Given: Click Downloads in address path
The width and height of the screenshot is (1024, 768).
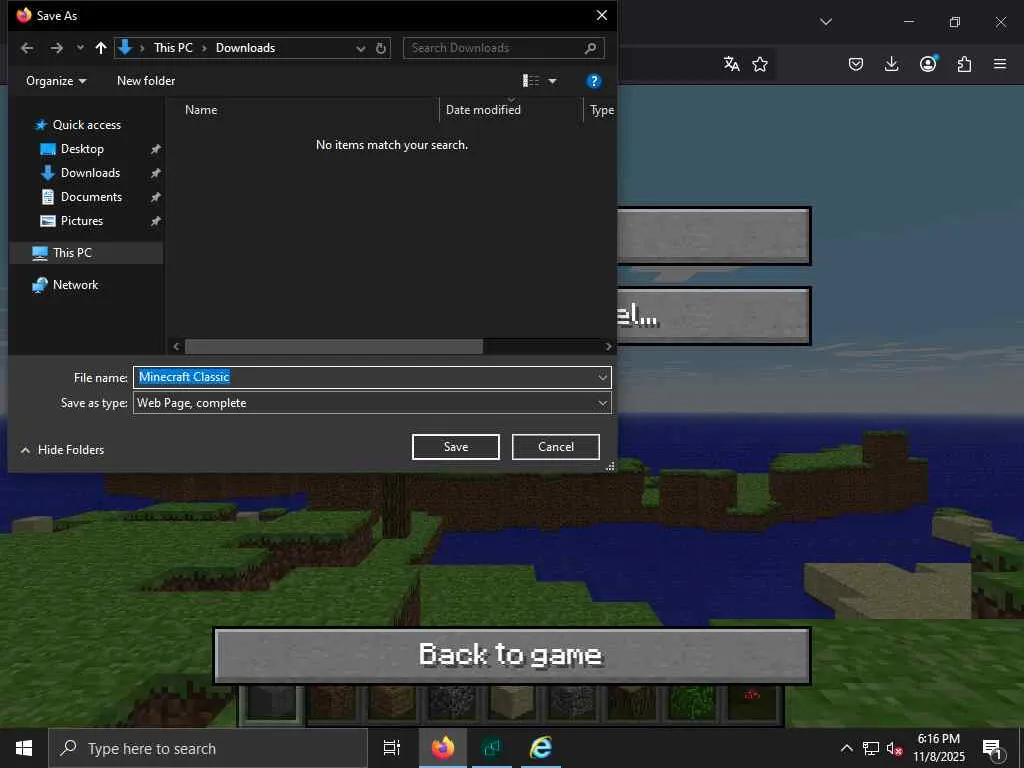Looking at the screenshot, I should [x=246, y=48].
